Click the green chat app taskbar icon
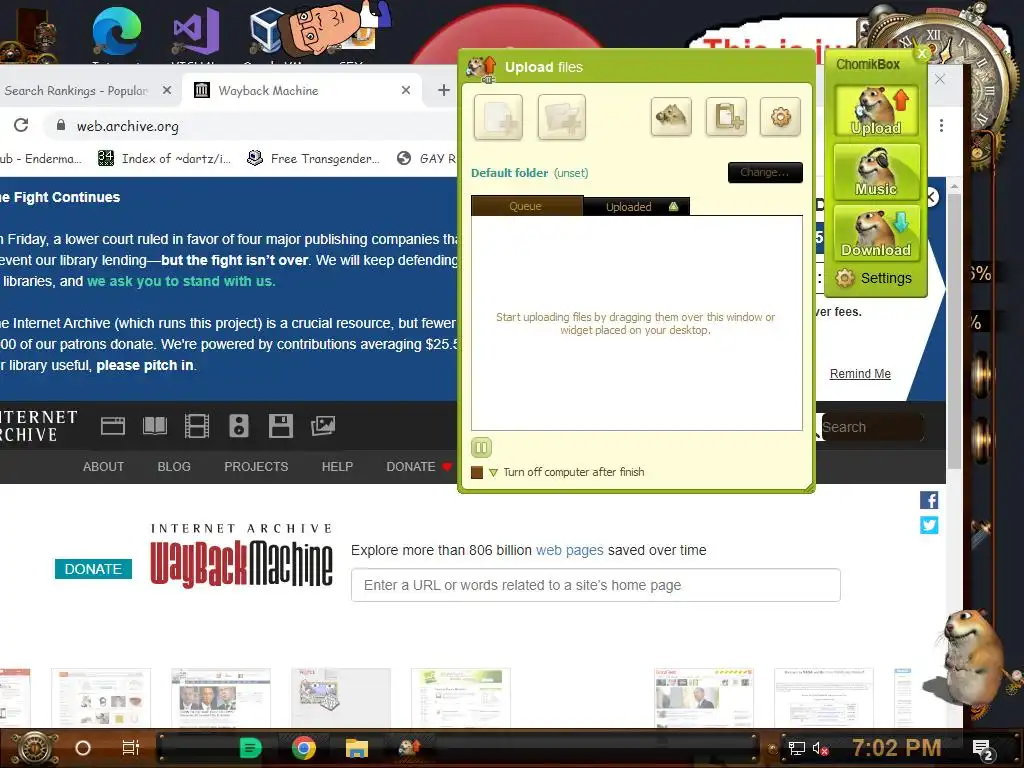The image size is (1024, 768). pos(251,748)
